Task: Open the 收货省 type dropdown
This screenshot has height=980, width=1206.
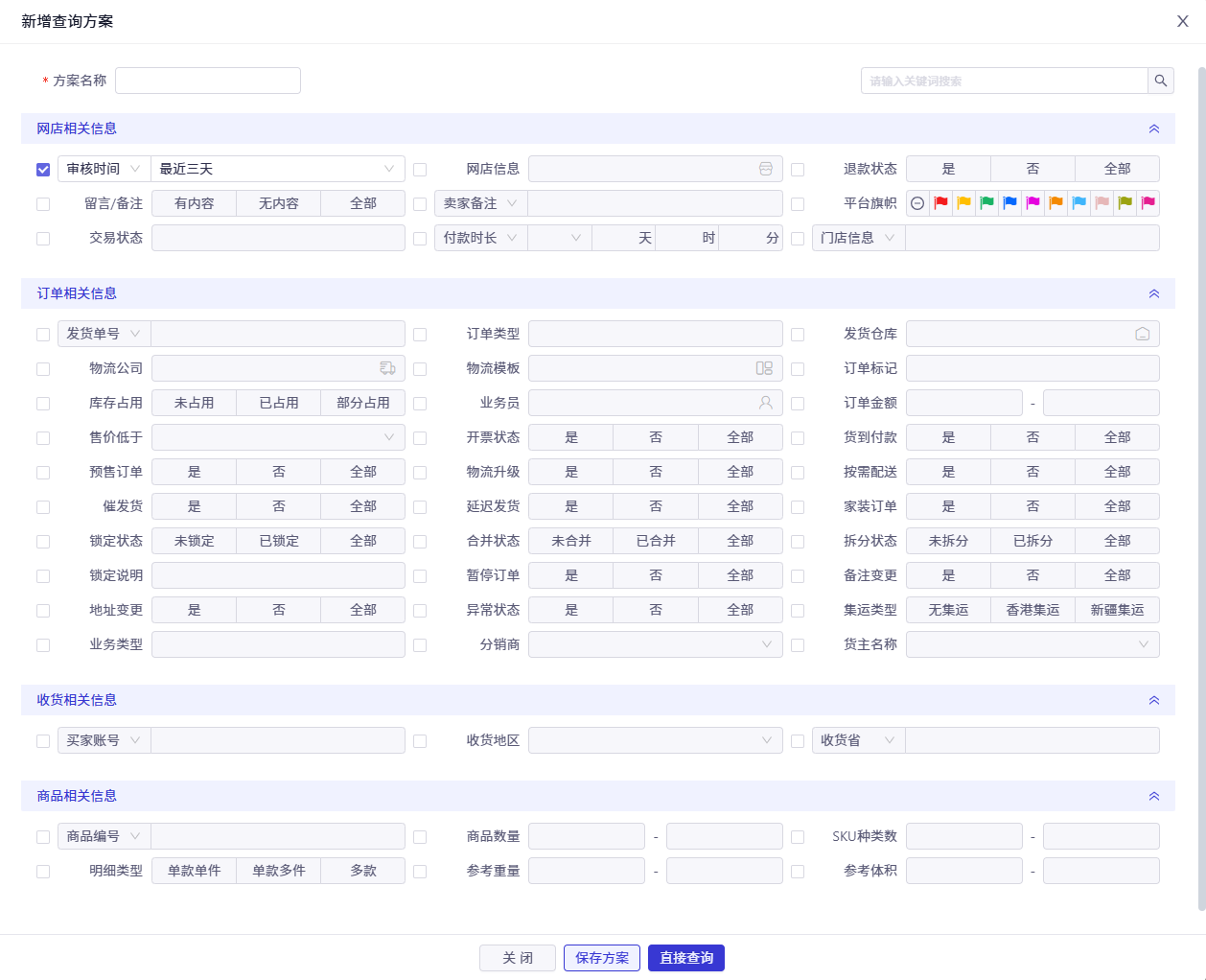Action: 859,740
